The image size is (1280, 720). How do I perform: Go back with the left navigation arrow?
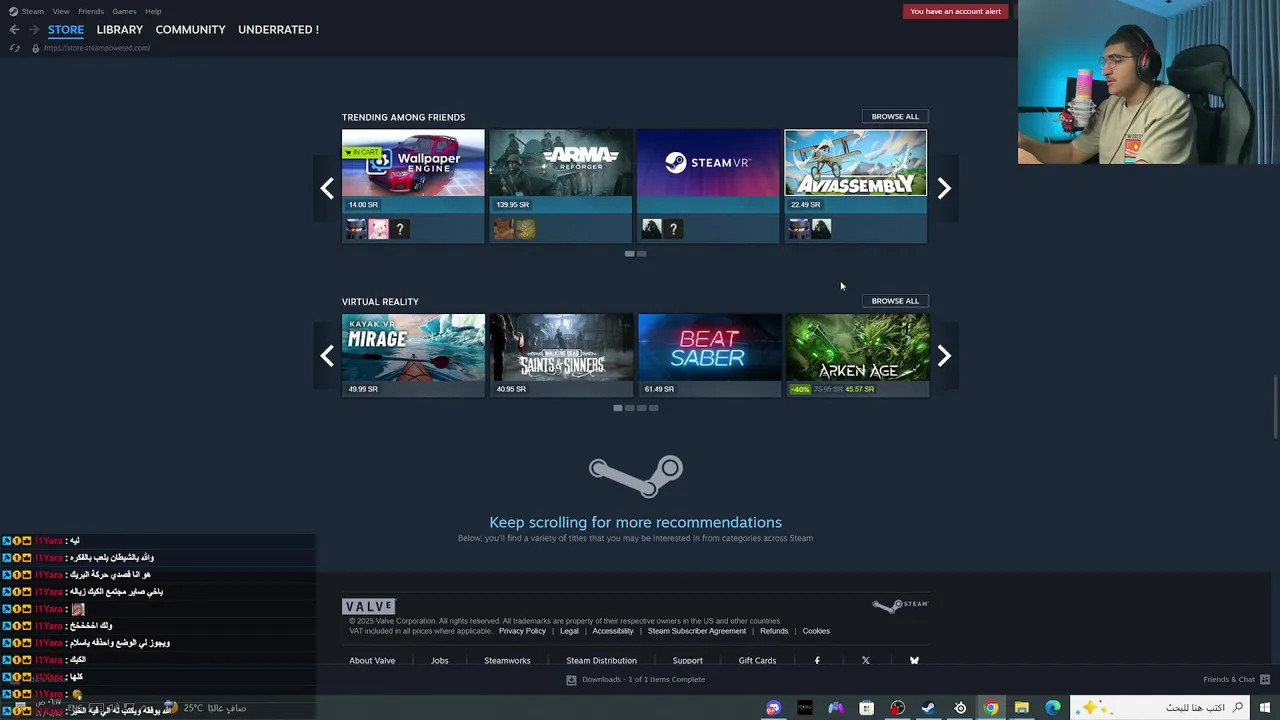[14, 29]
